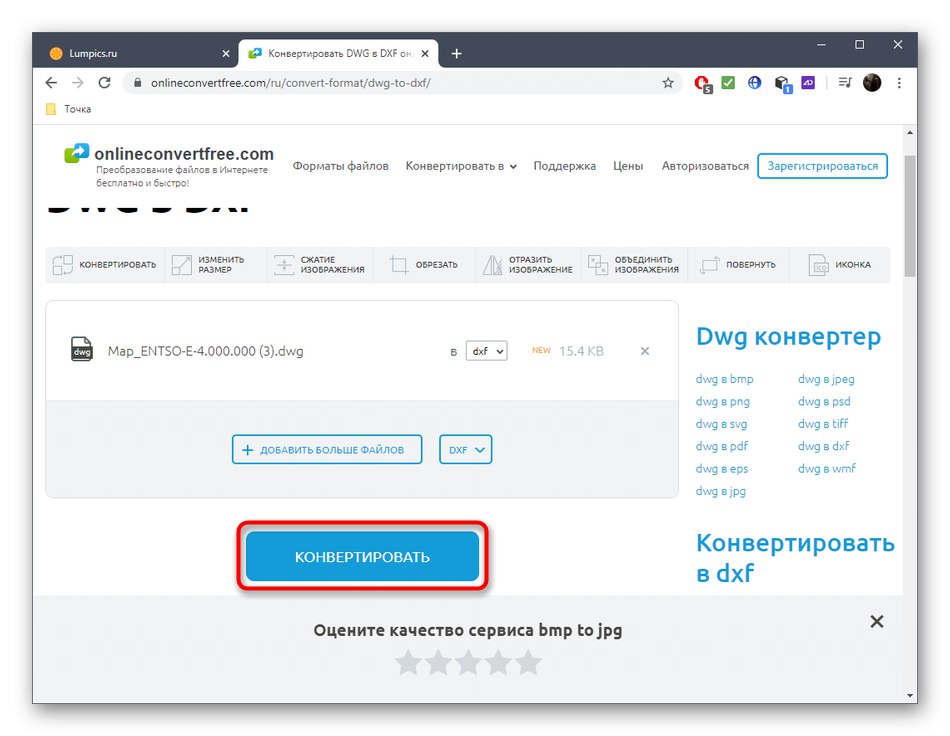Rate the service three stars
This screenshot has width=950, height=736.
click(x=468, y=662)
